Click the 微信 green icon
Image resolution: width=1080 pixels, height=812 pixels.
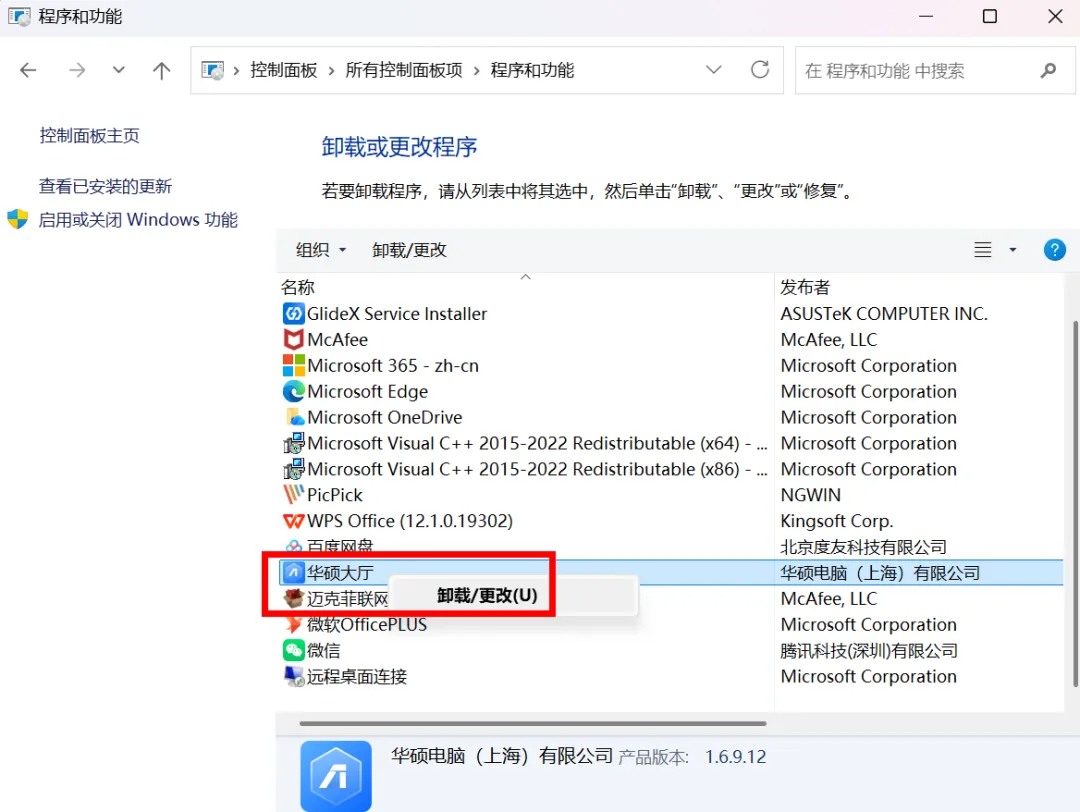[x=293, y=650]
